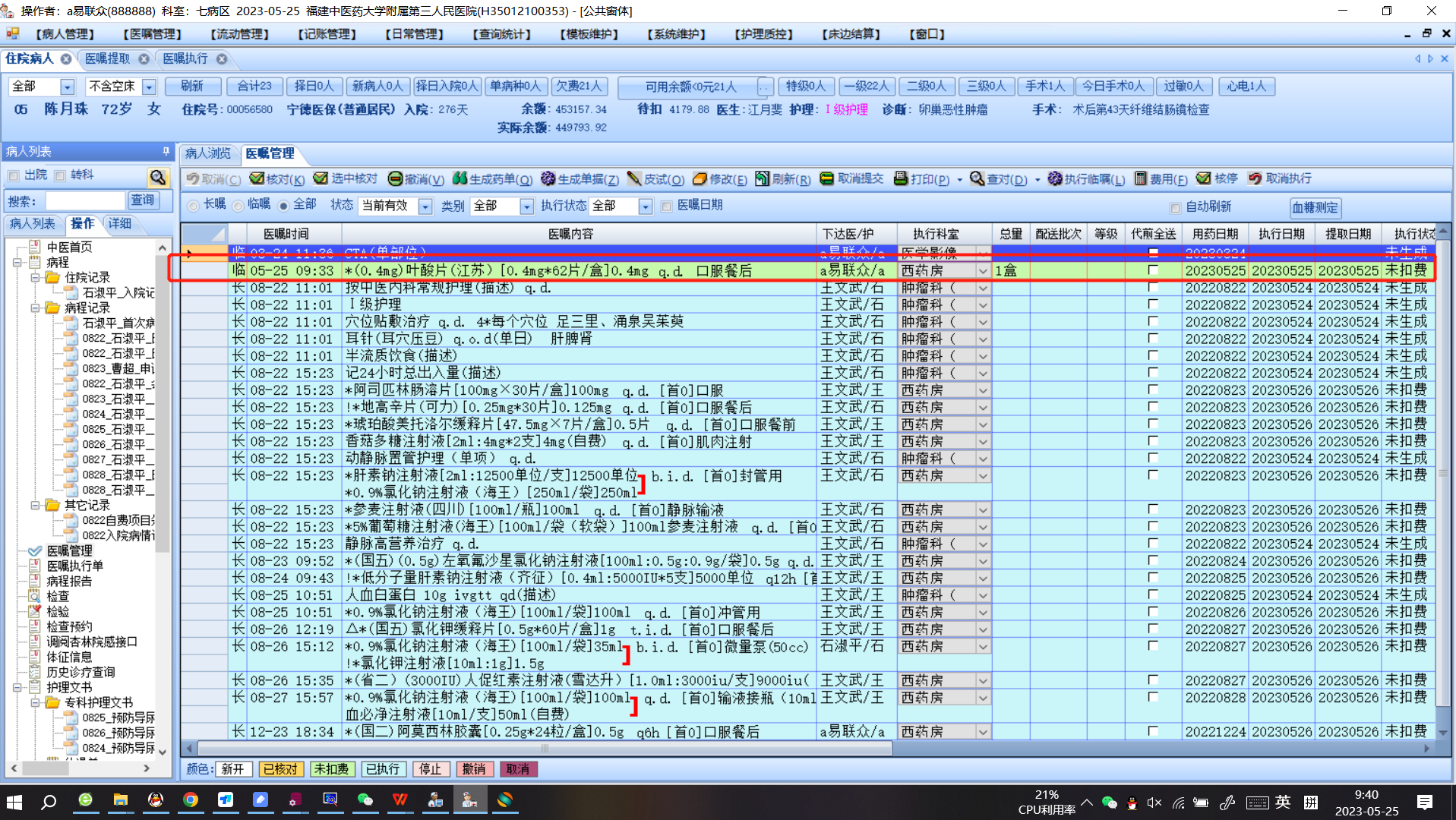Open the 查询统计 menu
Viewport: 1456px width, 820px height.
501,34
